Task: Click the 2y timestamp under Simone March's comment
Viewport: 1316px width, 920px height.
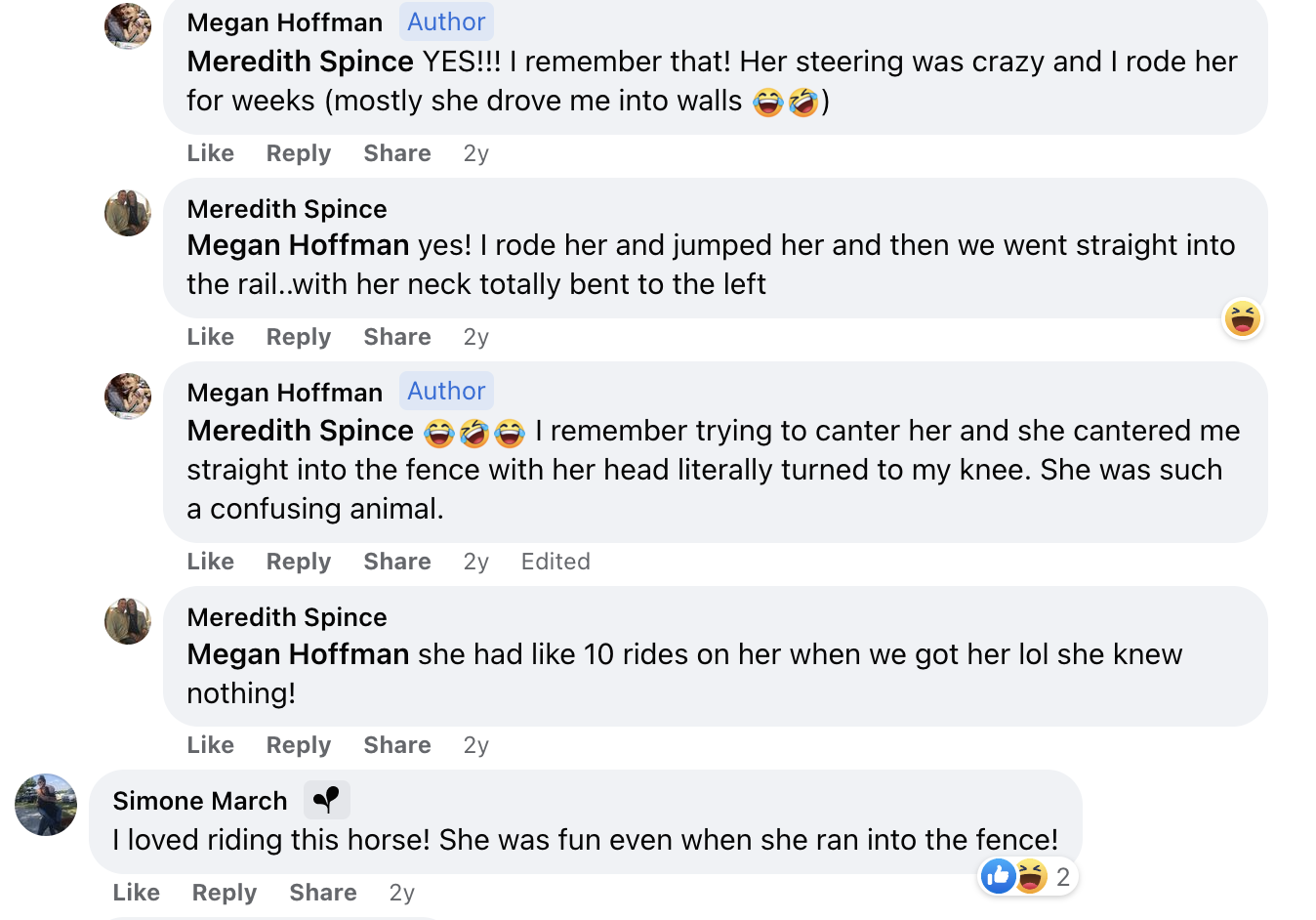Action: pyautogui.click(x=402, y=893)
